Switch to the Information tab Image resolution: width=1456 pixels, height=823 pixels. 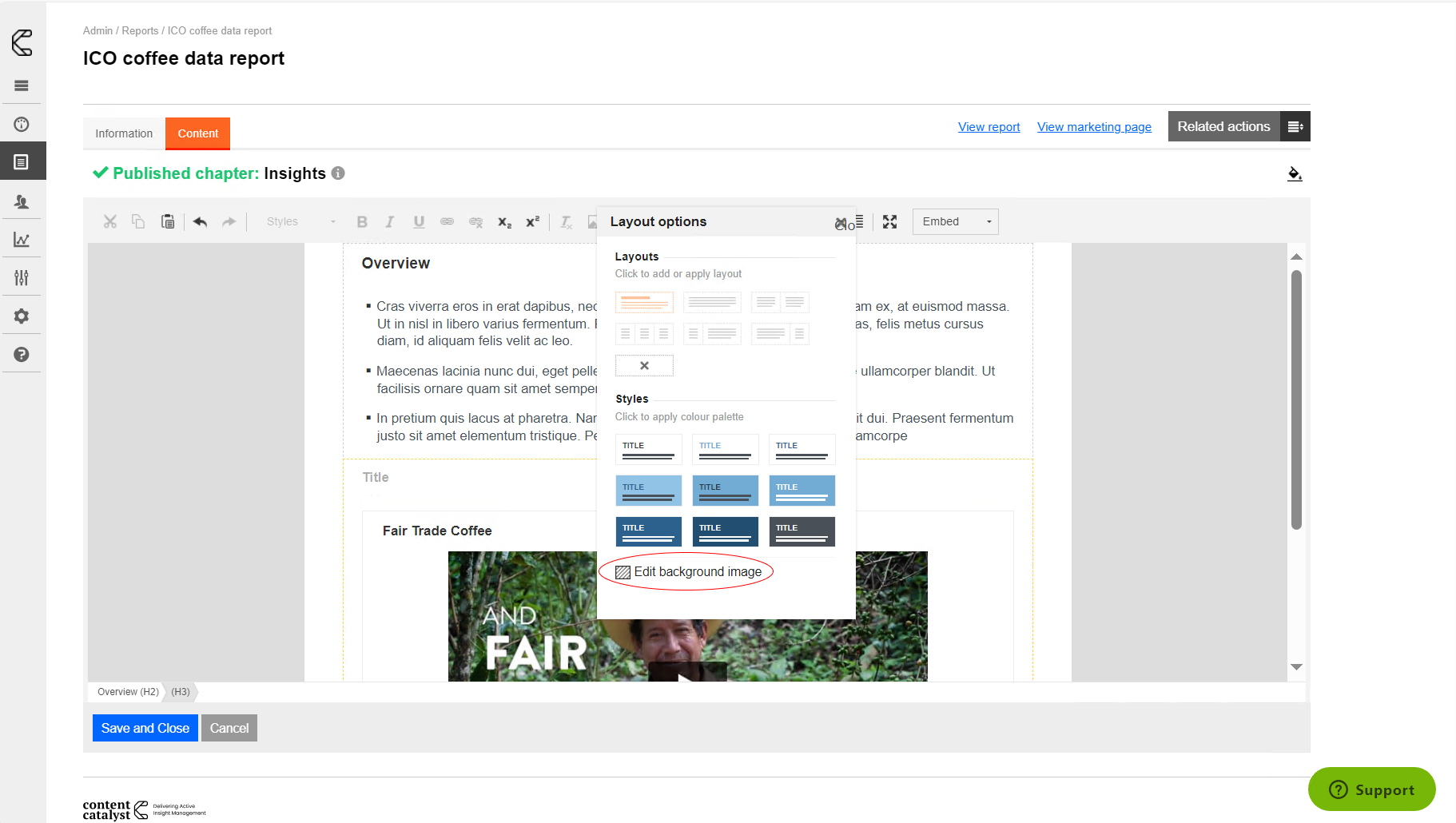click(124, 133)
